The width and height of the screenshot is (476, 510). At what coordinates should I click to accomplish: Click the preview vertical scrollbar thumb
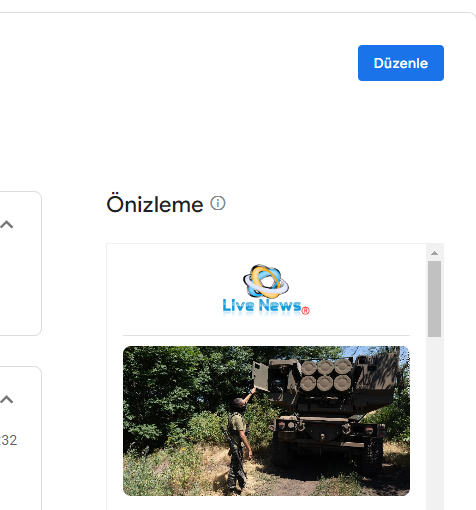click(x=434, y=299)
